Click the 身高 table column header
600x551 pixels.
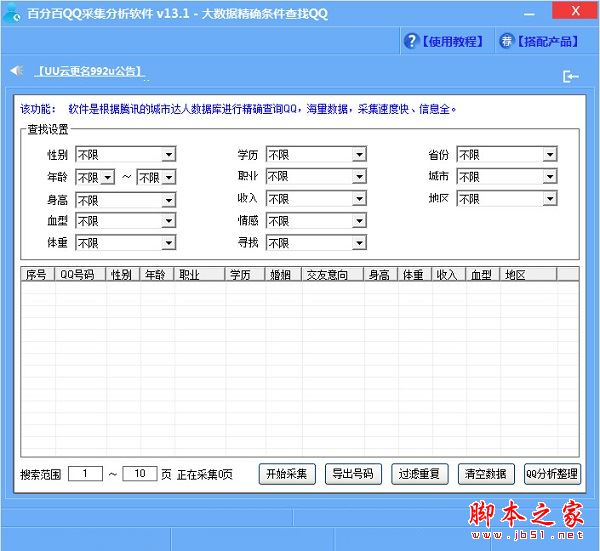(x=380, y=274)
